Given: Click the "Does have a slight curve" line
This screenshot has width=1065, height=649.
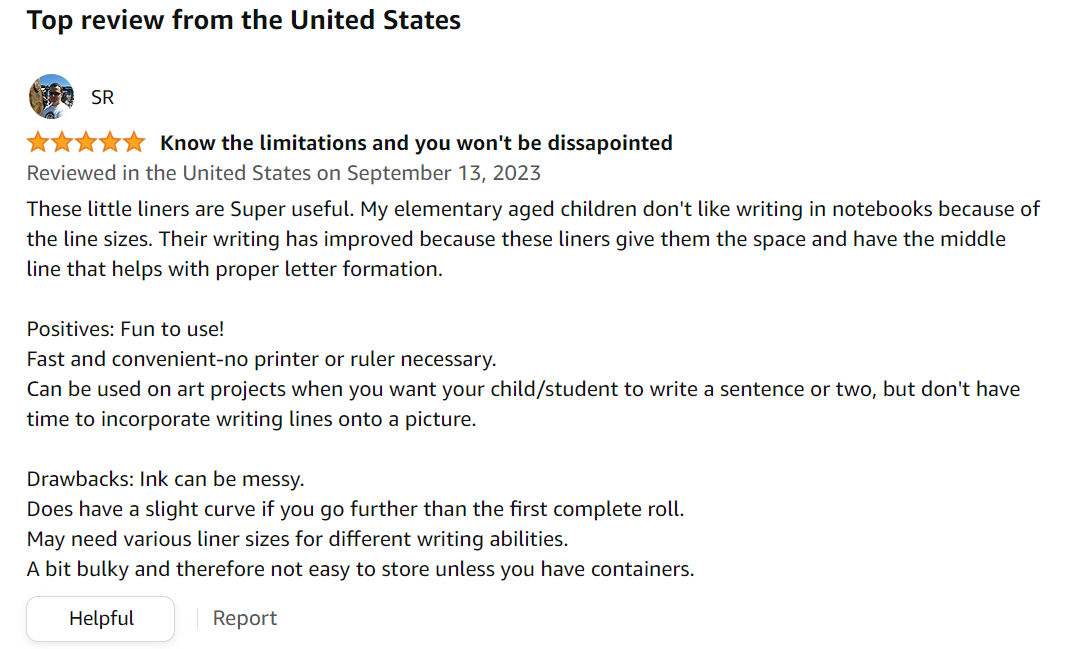Looking at the screenshot, I should point(355,509).
